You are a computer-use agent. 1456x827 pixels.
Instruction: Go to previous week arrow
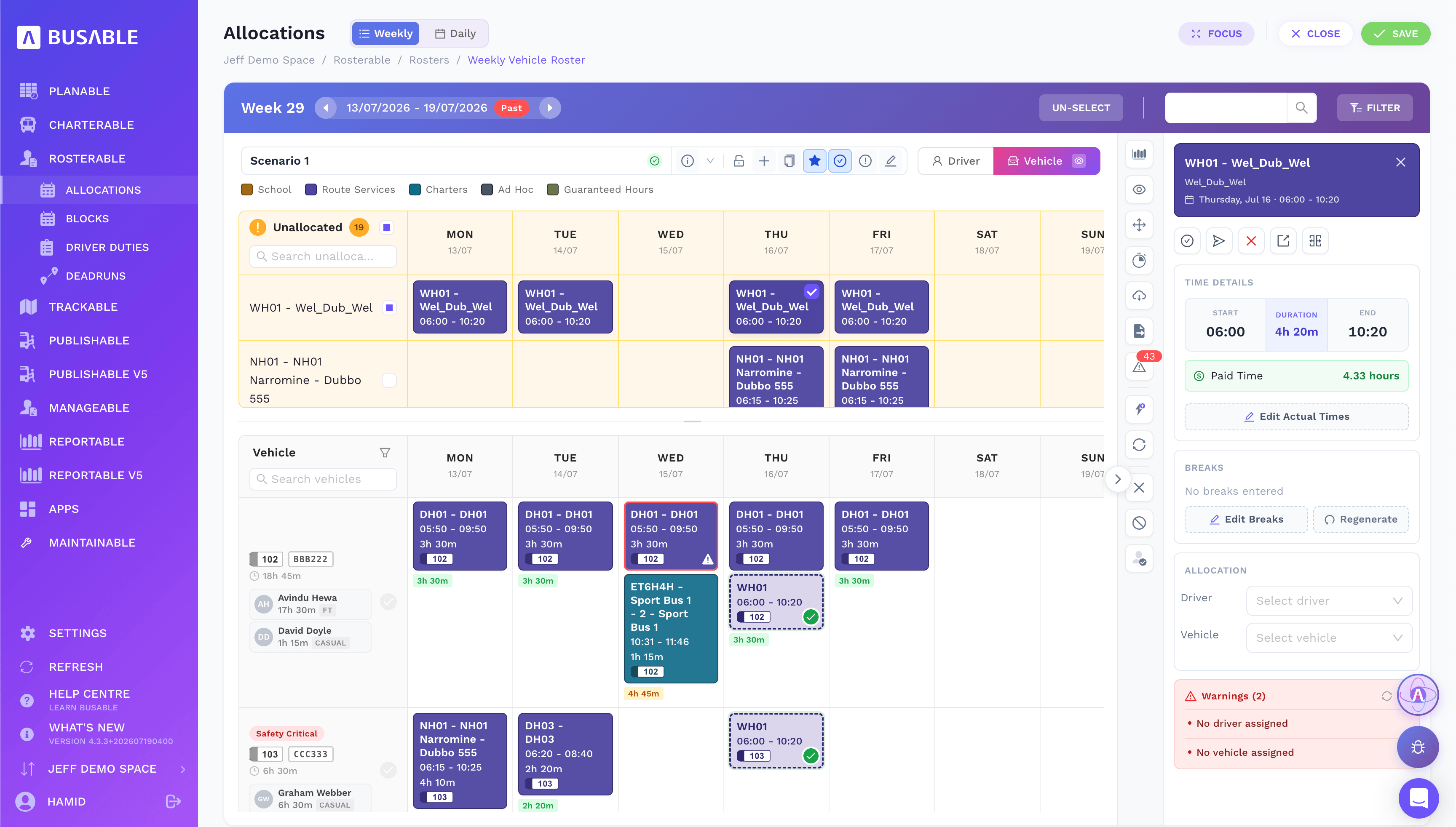coord(326,108)
